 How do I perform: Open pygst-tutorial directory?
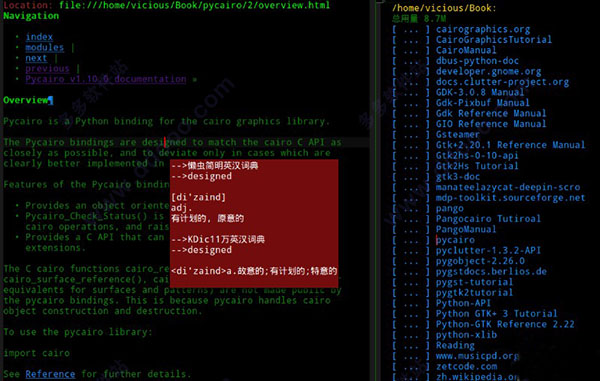(474, 282)
